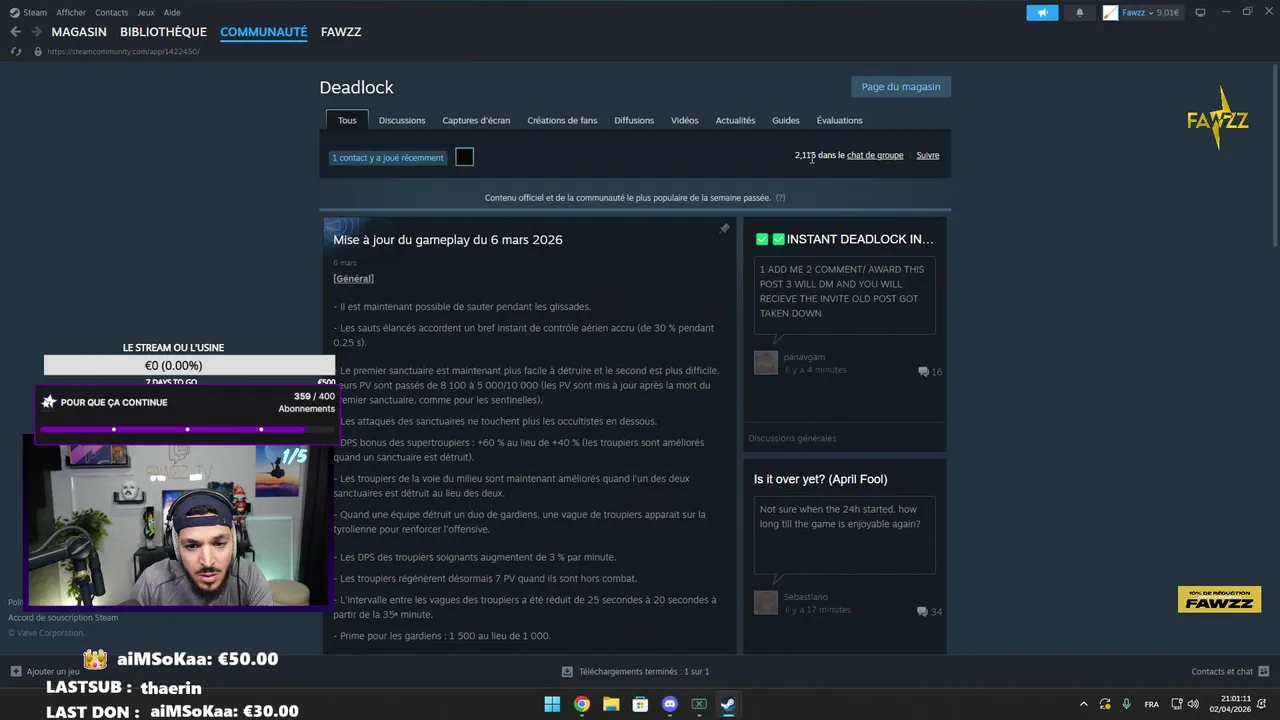
Task: Switch to the Actualités tab
Action: click(735, 120)
